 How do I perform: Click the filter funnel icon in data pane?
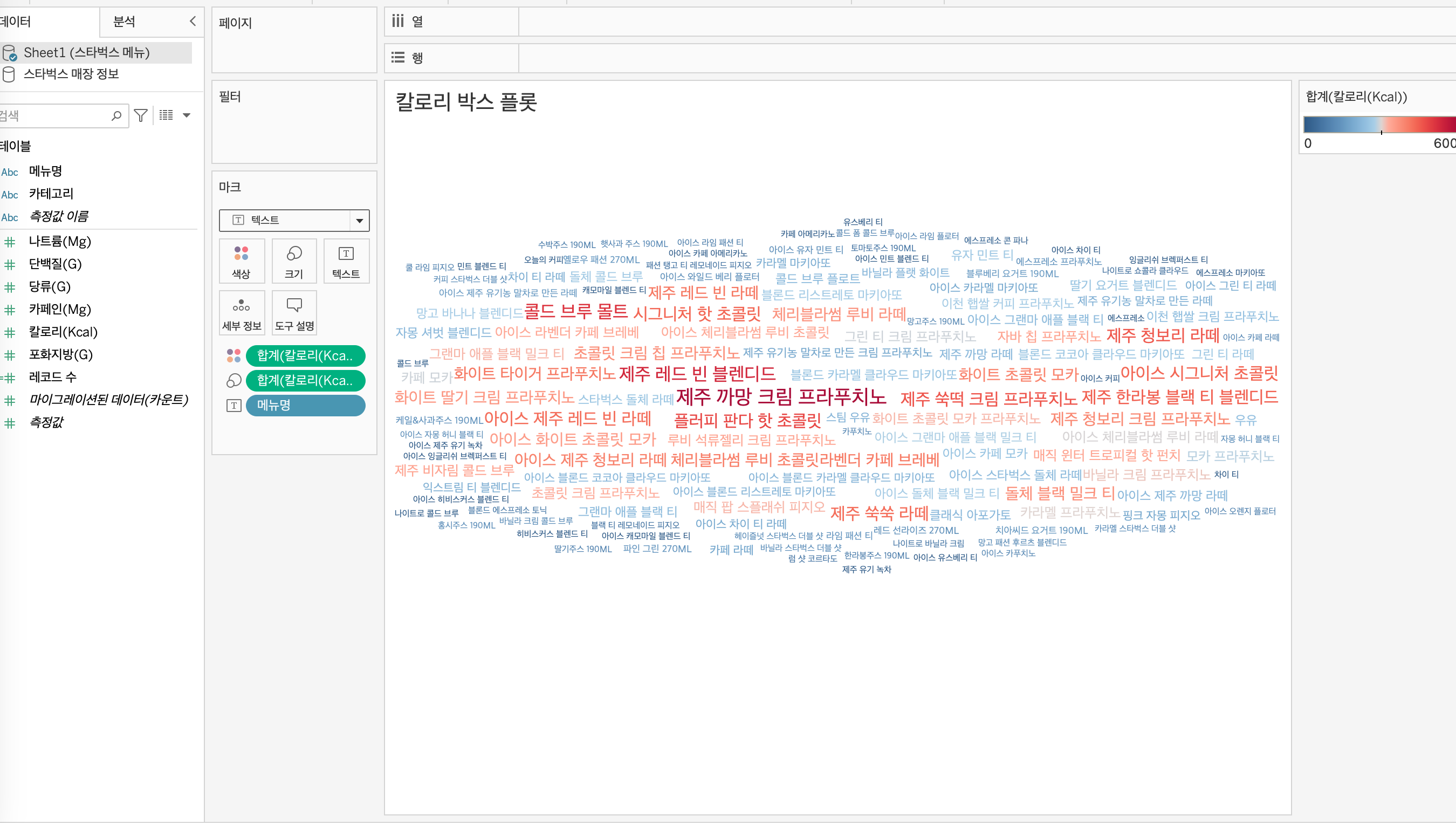[x=141, y=115]
